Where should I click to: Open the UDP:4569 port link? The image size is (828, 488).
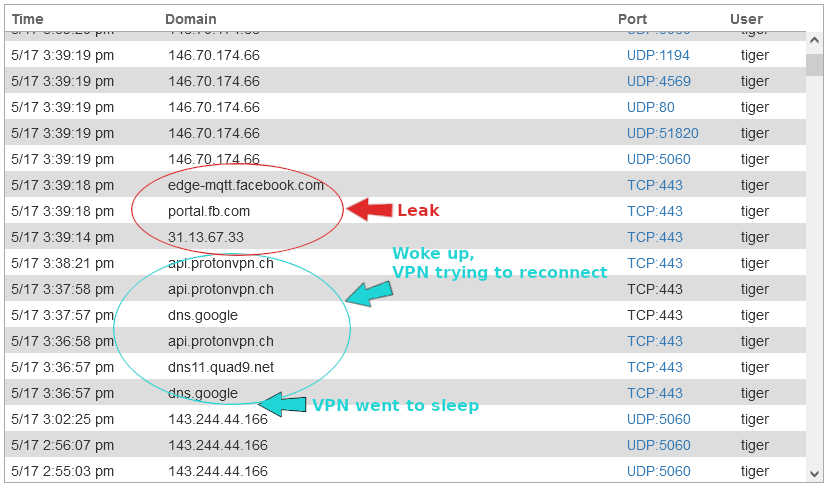[x=658, y=81]
